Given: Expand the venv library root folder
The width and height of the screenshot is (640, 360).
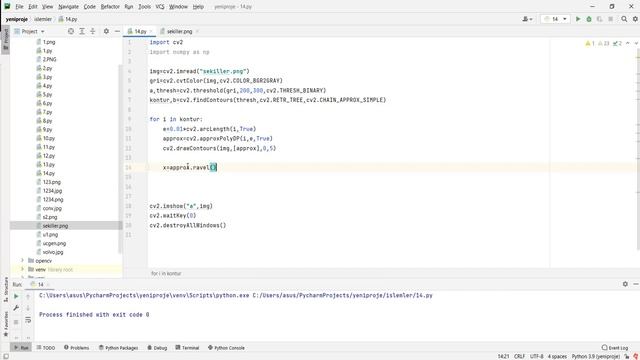Looking at the screenshot, I should [22, 269].
